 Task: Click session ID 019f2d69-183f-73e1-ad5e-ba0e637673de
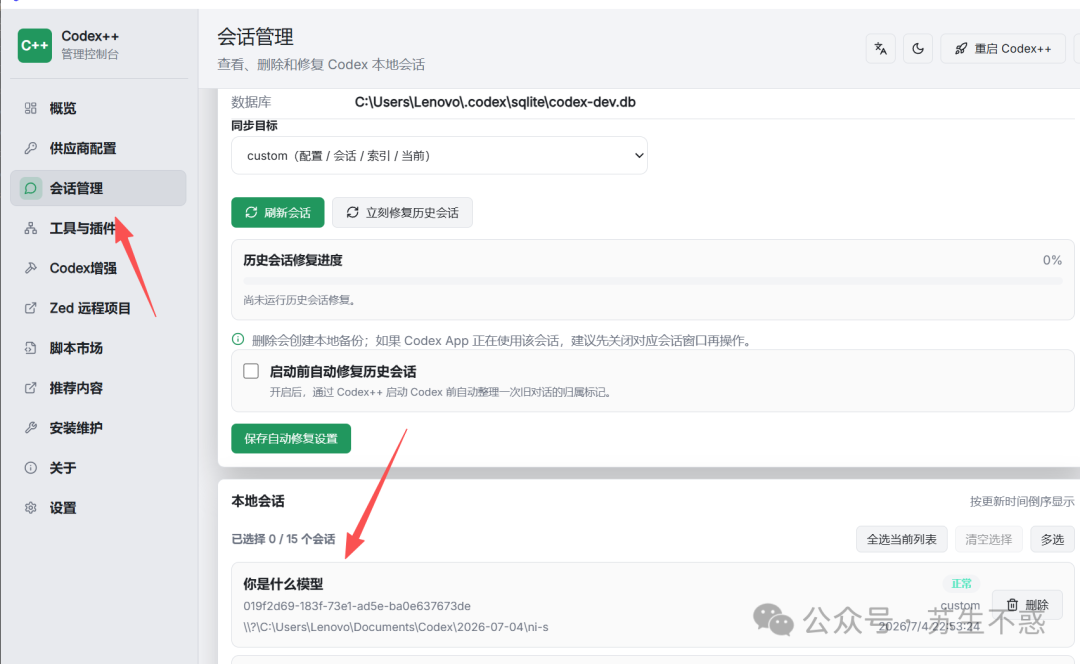coord(357,606)
